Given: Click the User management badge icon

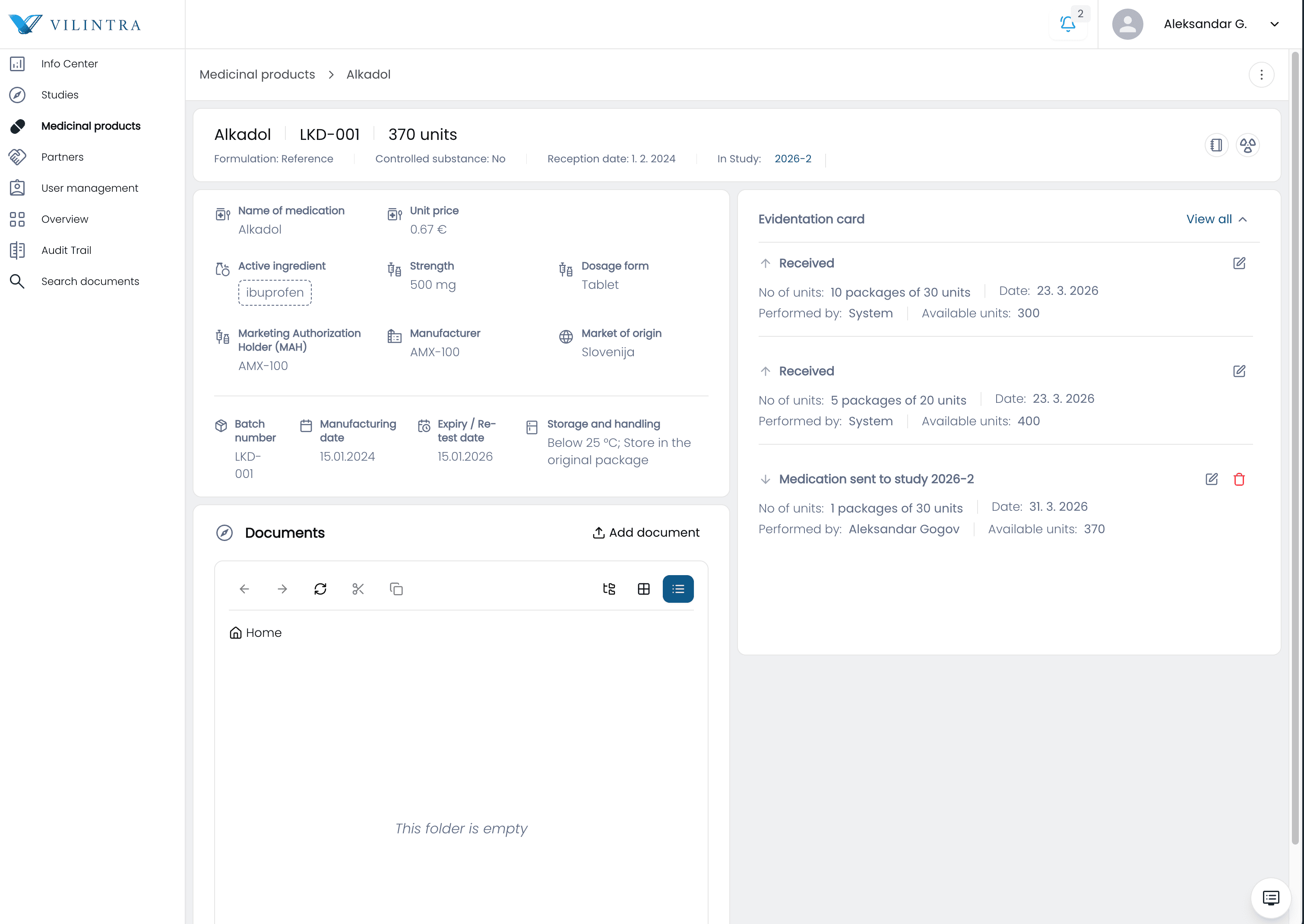Looking at the screenshot, I should (x=17, y=188).
